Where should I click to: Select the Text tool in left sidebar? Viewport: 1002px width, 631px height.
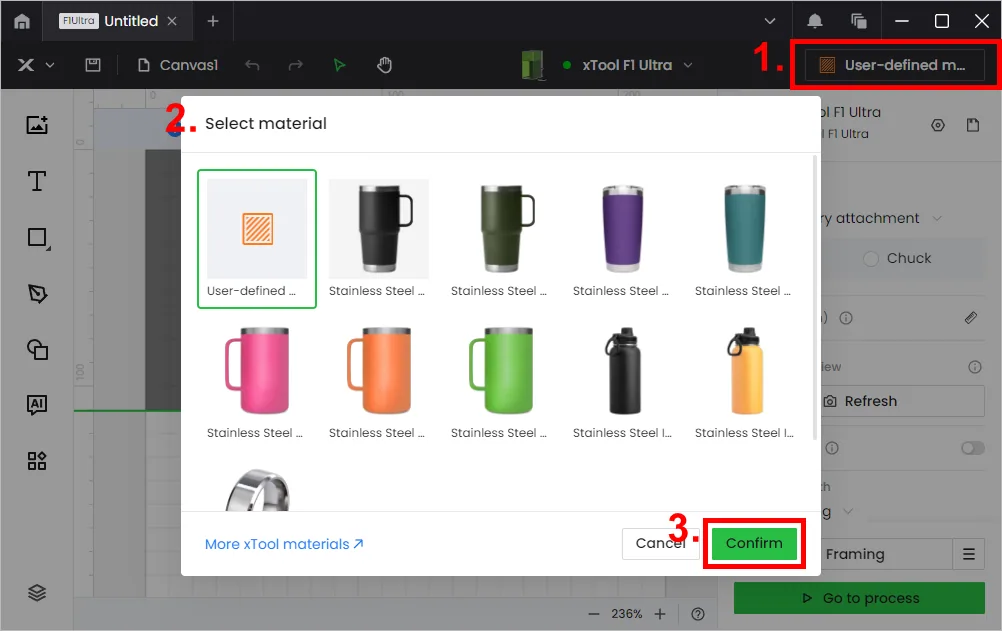37,181
